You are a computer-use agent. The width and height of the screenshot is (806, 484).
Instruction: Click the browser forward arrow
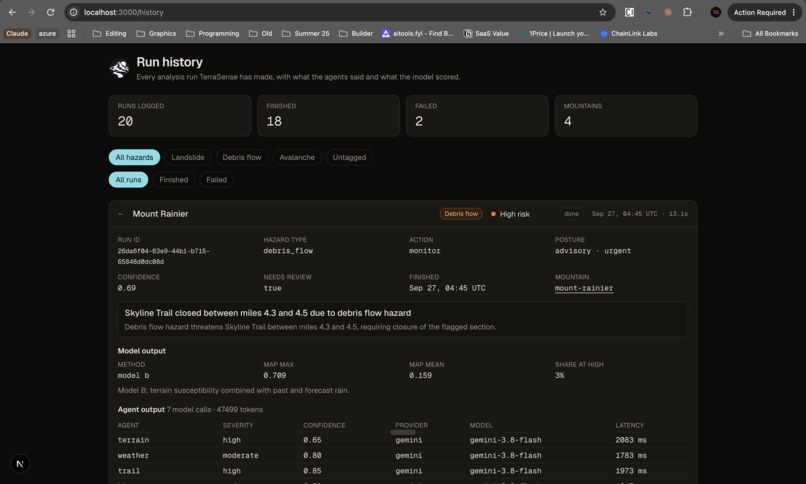click(31, 12)
